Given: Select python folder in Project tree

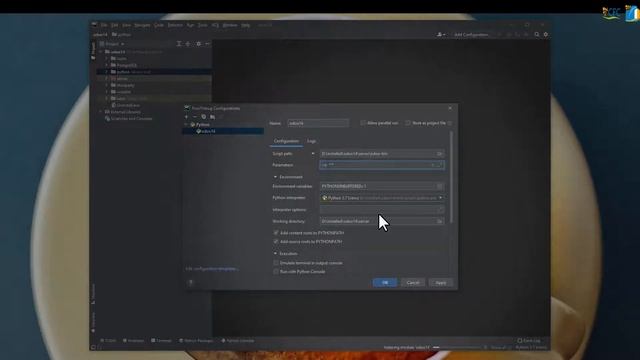Looking at the screenshot, I should coord(153,72).
